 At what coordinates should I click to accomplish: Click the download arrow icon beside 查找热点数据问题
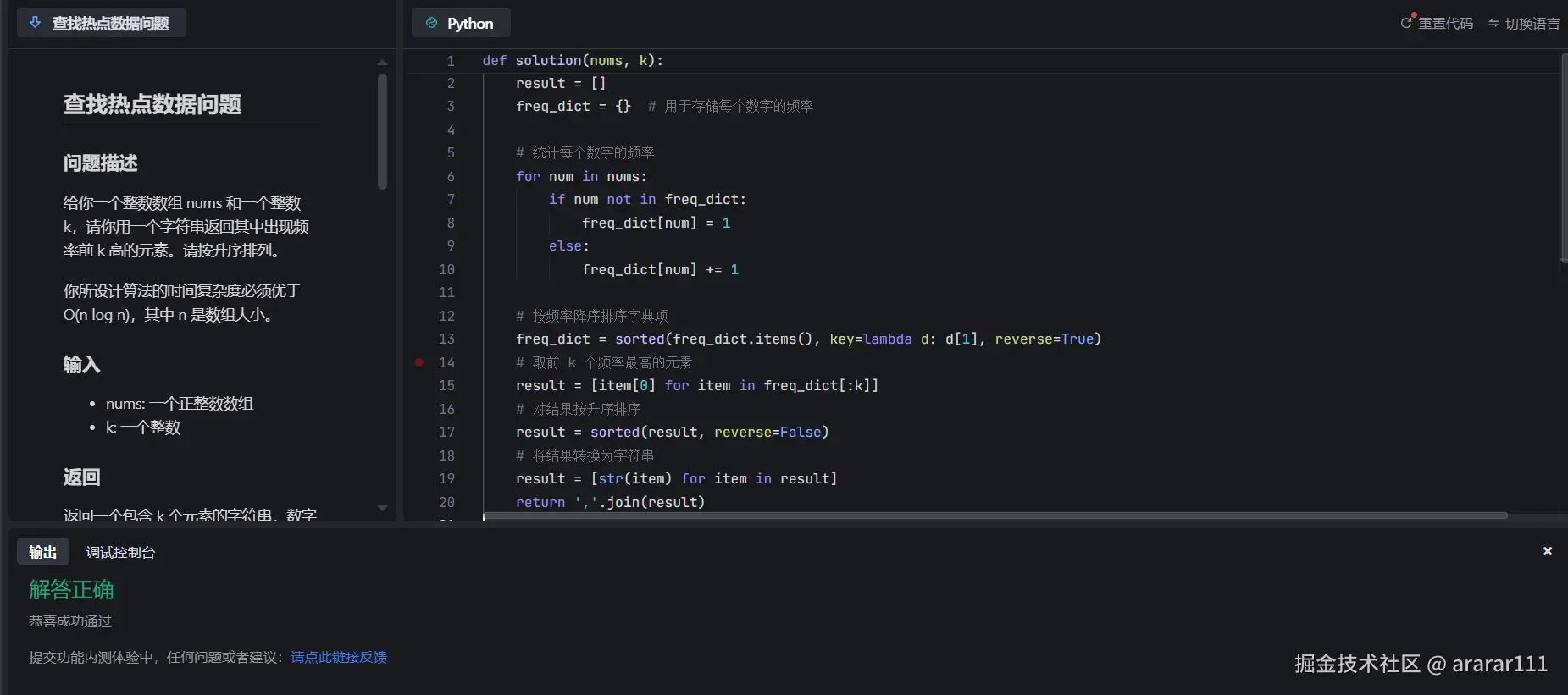35,23
